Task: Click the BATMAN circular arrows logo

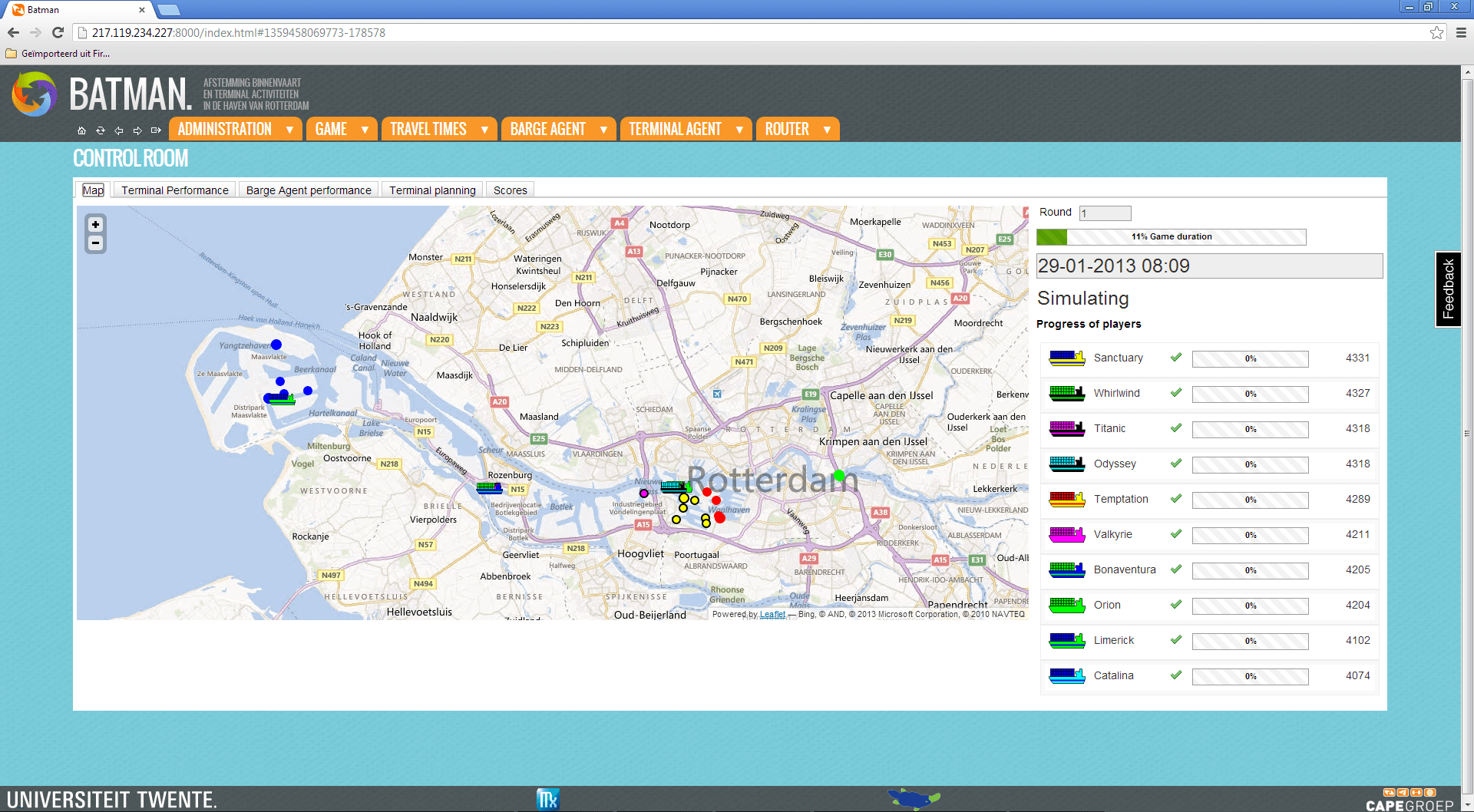Action: (x=35, y=94)
